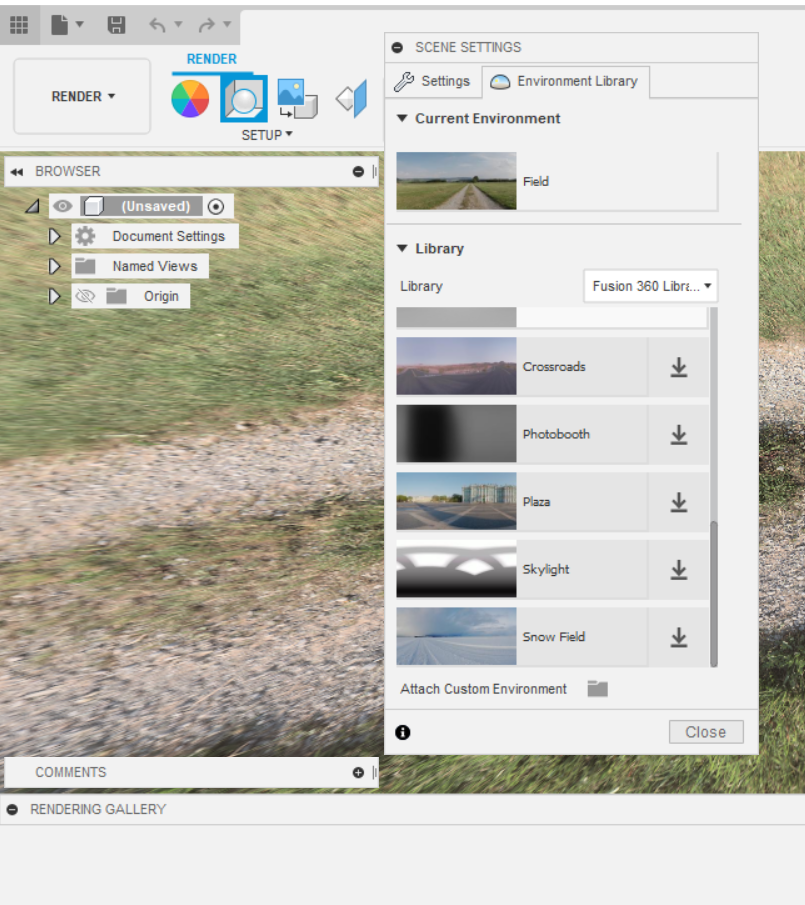Collapse the Rendering Gallery minus icon
This screenshot has width=805, height=905.
click(12, 810)
